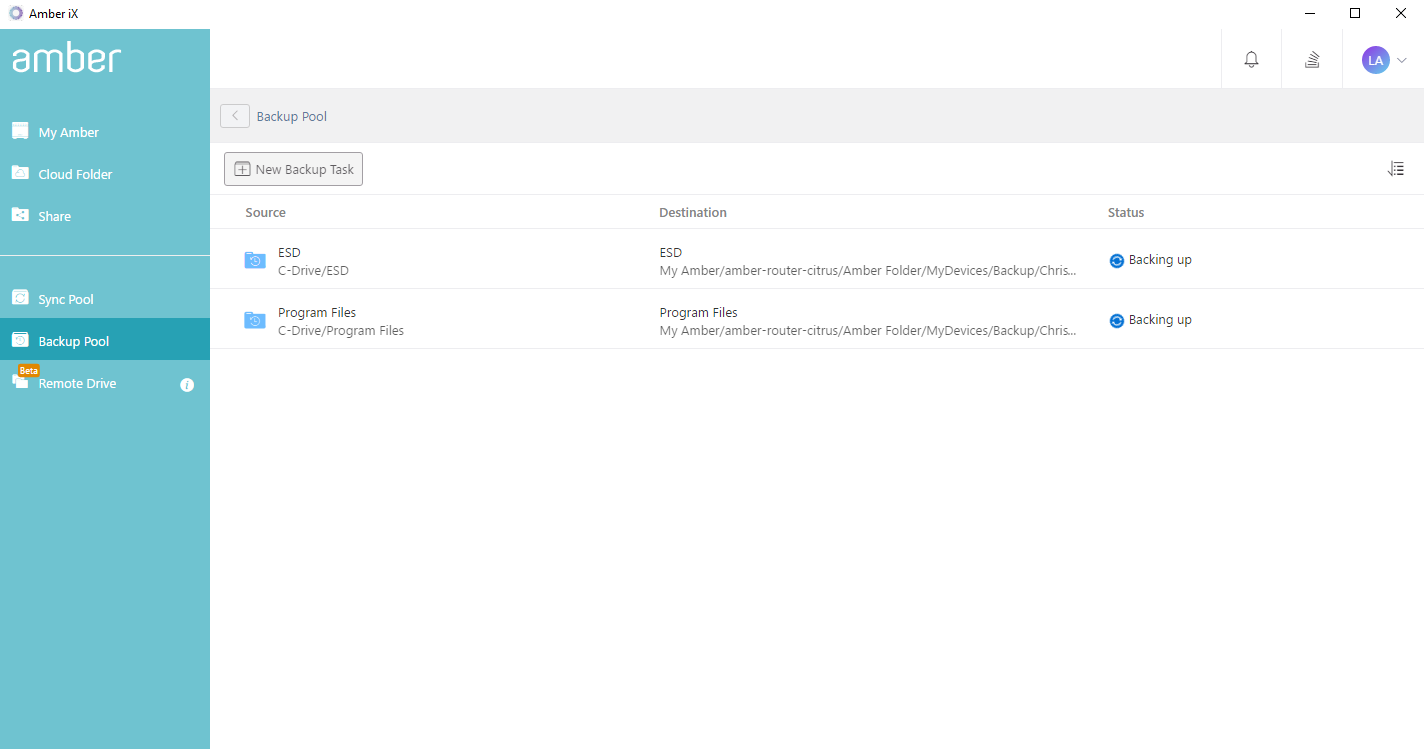Select the sort order icon above the task list
The image size is (1424, 749).
click(x=1396, y=168)
